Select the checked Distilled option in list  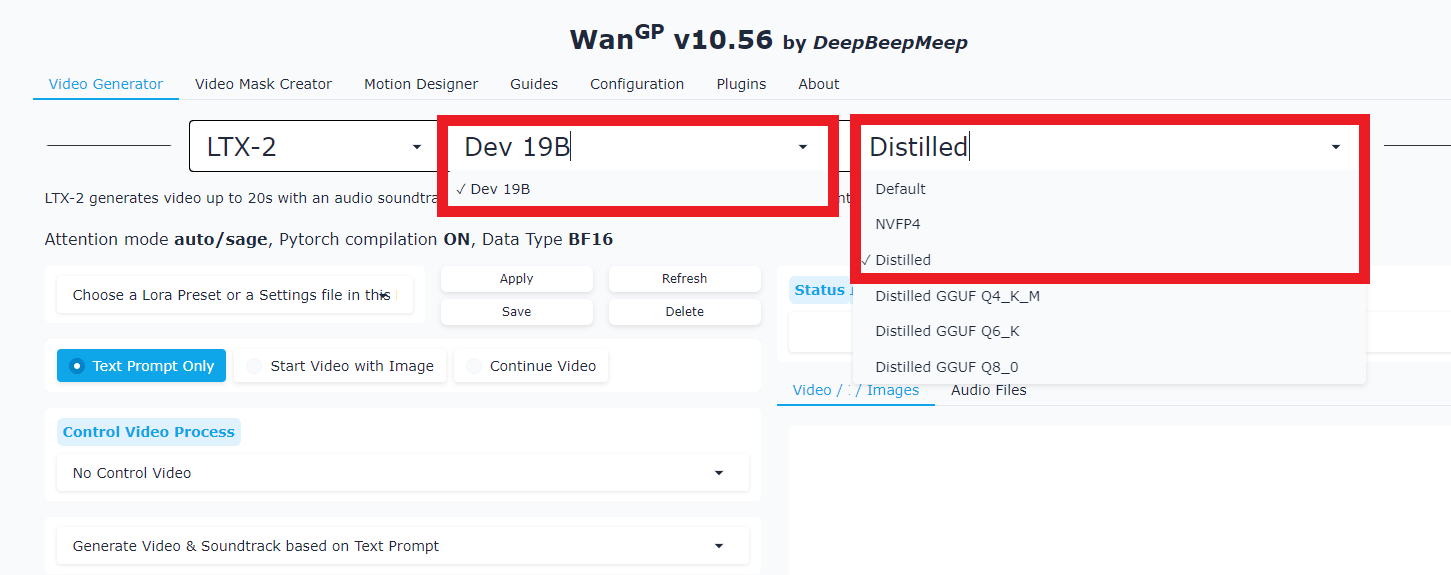[x=1109, y=260]
